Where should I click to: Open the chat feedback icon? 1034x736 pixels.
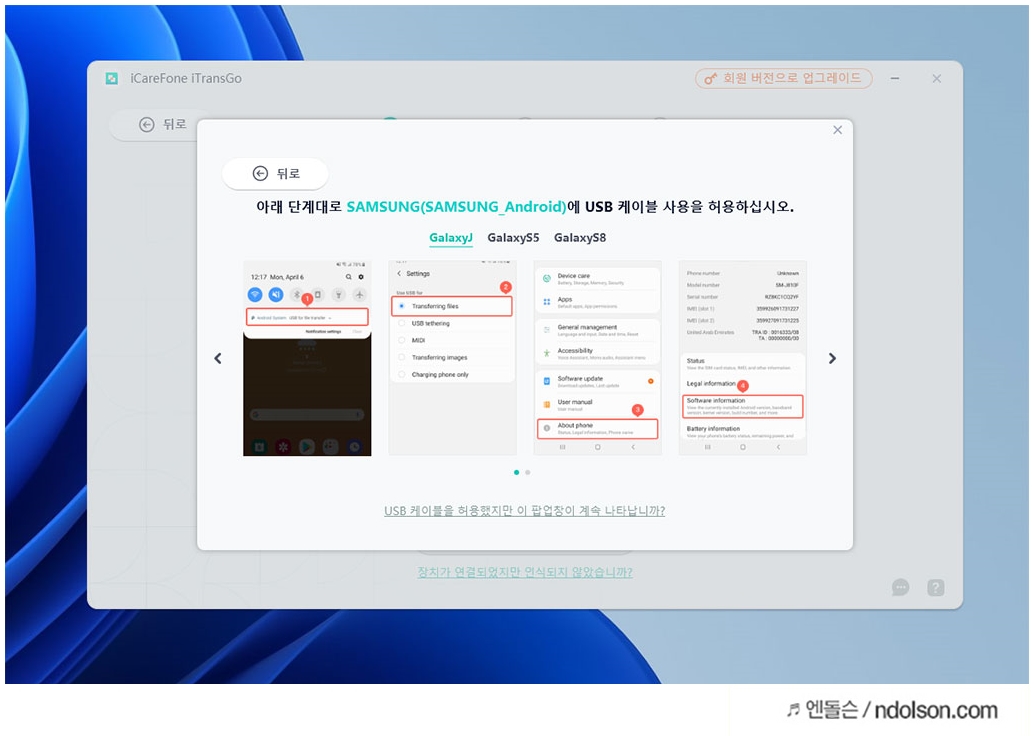pyautogui.click(x=900, y=587)
